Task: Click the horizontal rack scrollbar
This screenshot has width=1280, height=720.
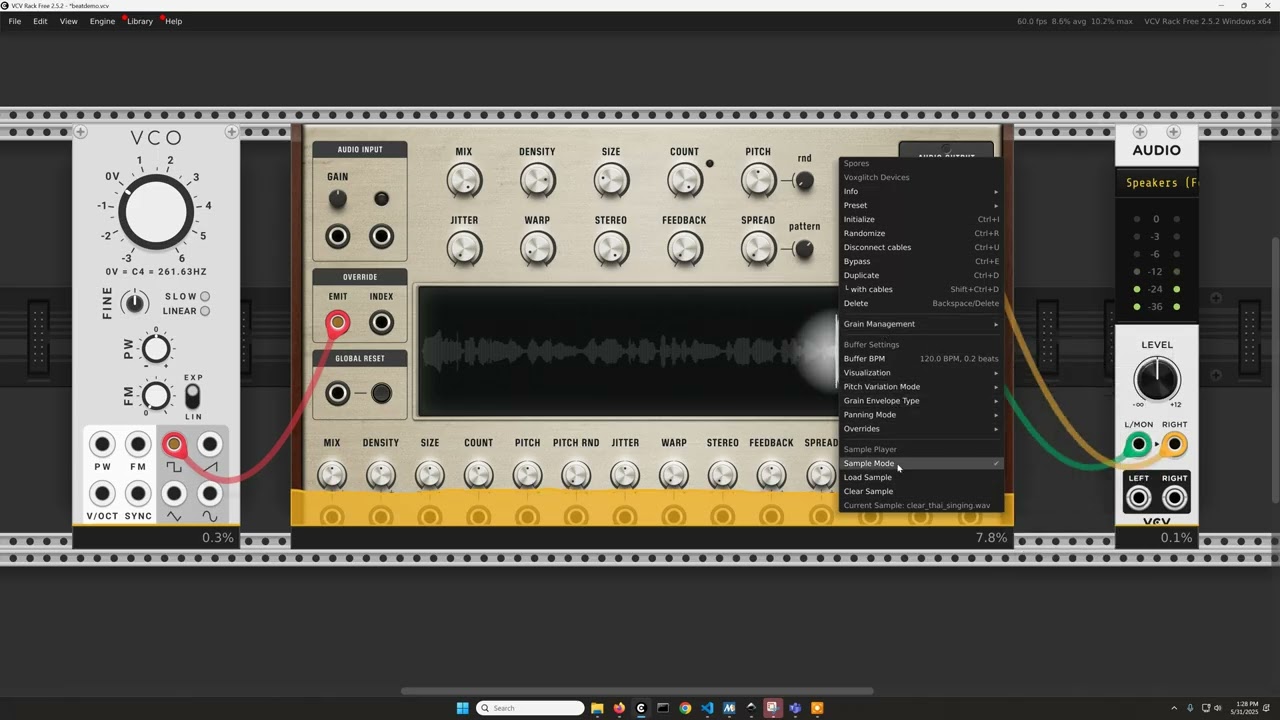Action: (x=637, y=691)
